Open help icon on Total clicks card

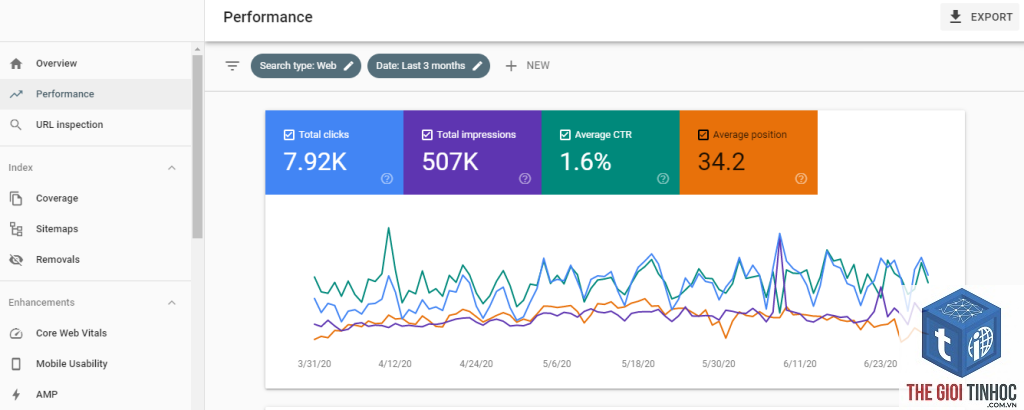point(387,178)
